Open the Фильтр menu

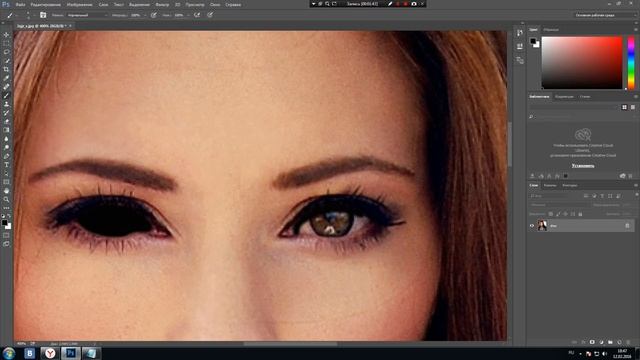click(162, 4)
